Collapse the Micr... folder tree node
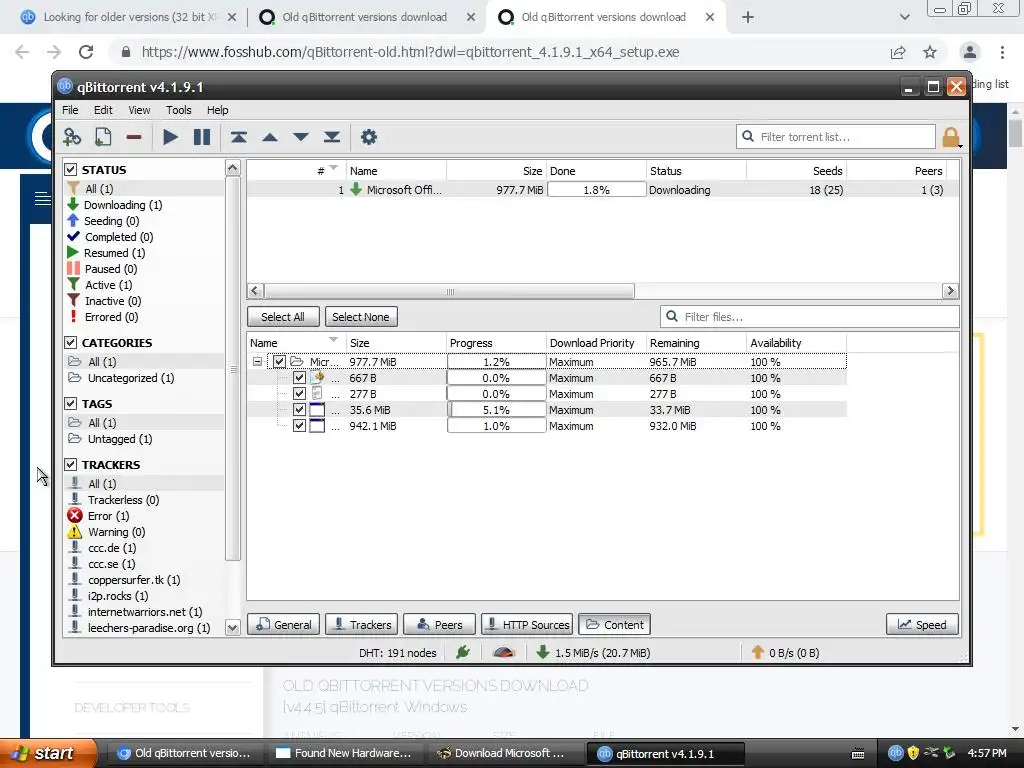The image size is (1024, 768). 258,361
